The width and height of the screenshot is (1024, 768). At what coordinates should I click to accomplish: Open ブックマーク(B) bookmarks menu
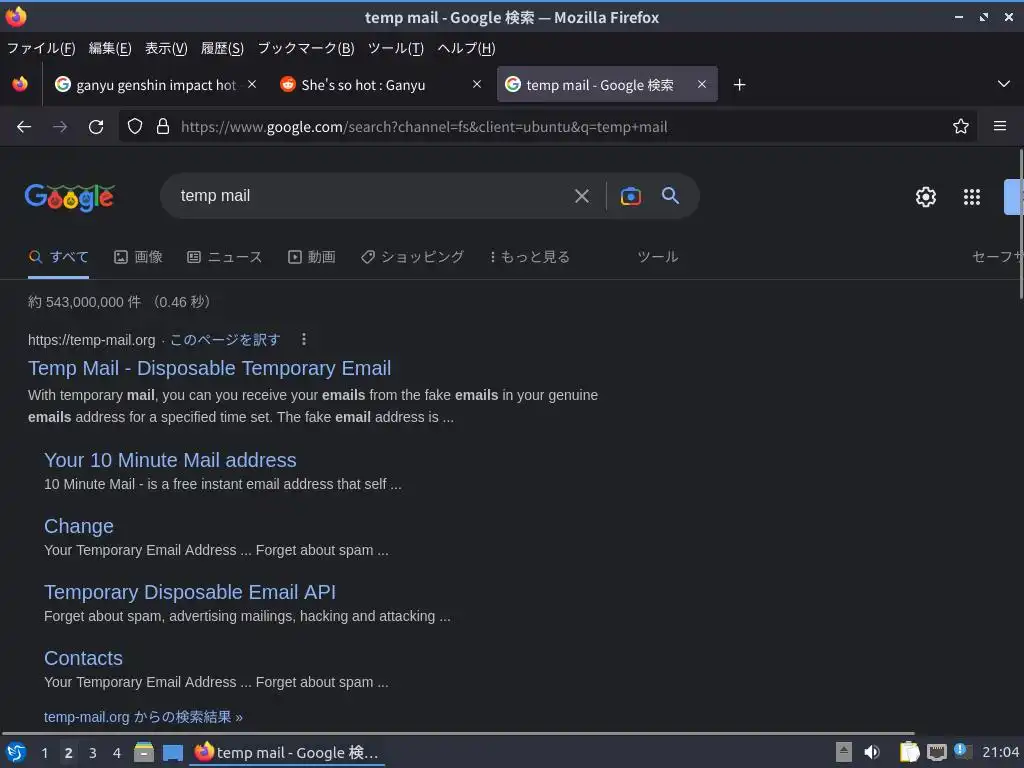(306, 48)
